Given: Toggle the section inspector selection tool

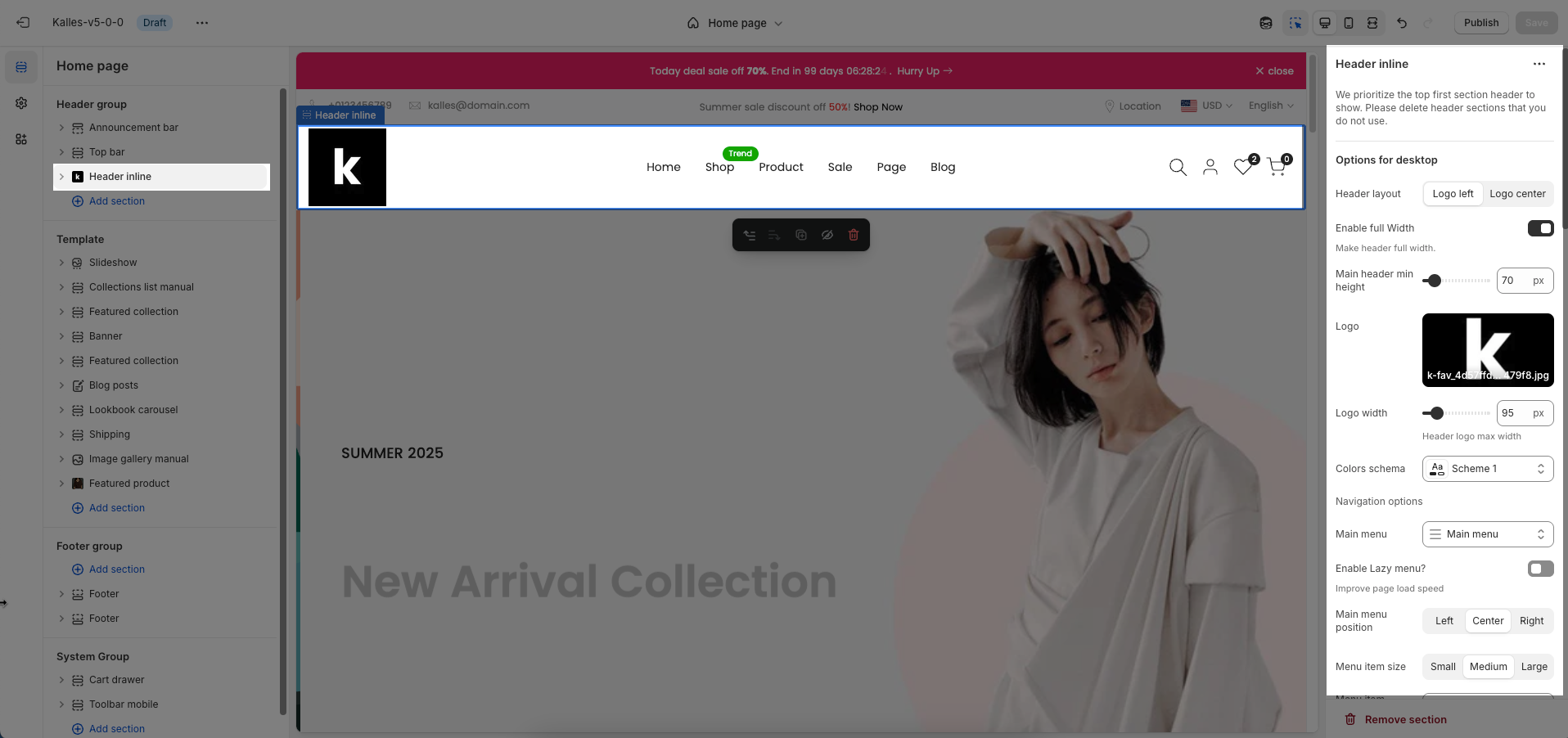Looking at the screenshot, I should click(x=1295, y=23).
